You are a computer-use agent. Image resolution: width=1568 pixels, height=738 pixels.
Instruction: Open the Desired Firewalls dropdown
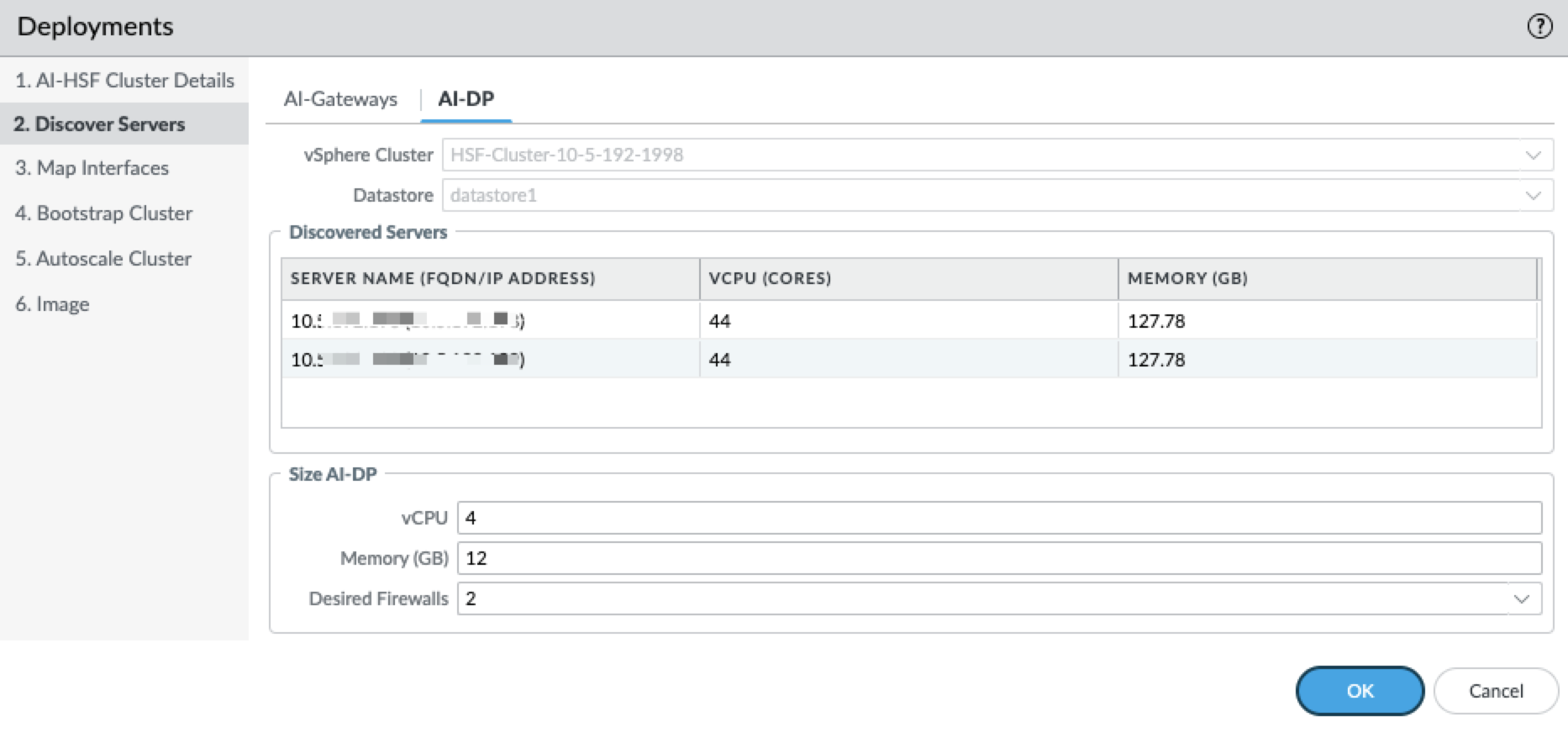tap(1521, 599)
